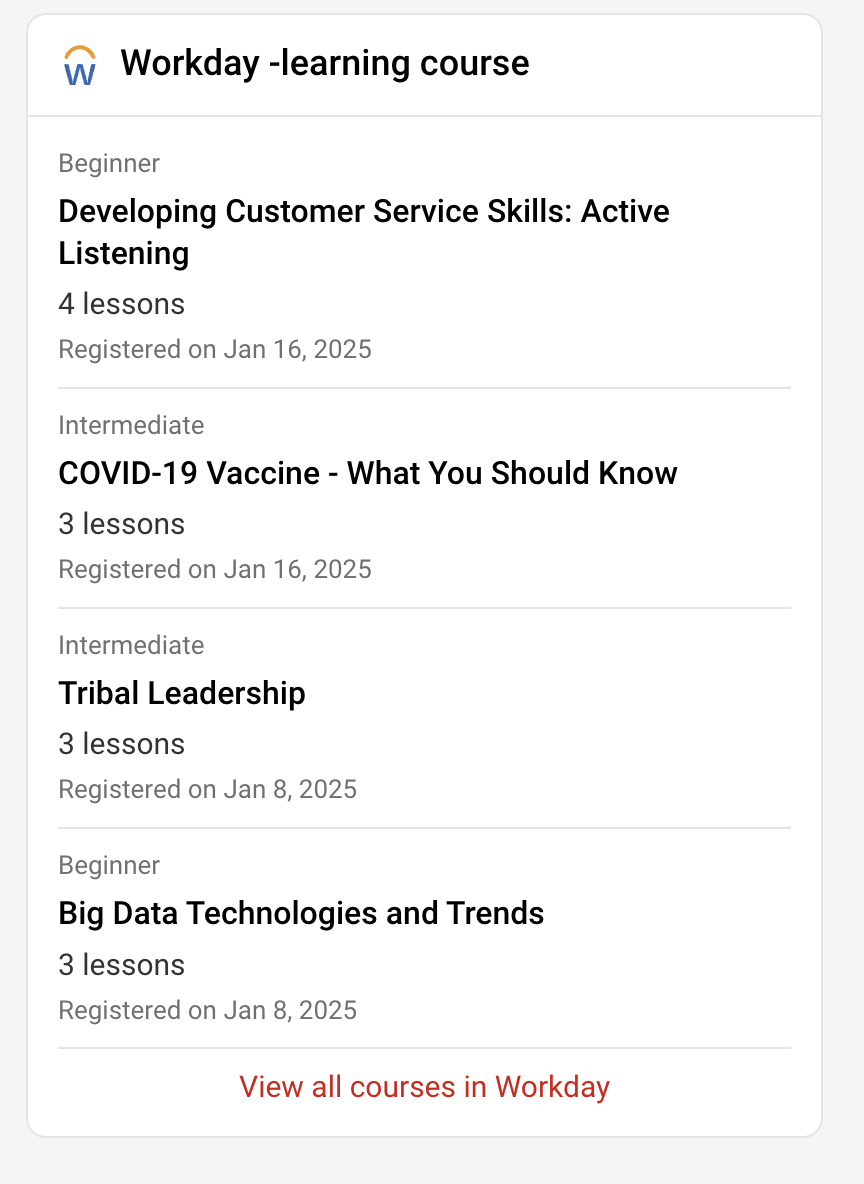Open the Tribal Leadership course
The width and height of the screenshot is (864, 1184).
(182, 693)
